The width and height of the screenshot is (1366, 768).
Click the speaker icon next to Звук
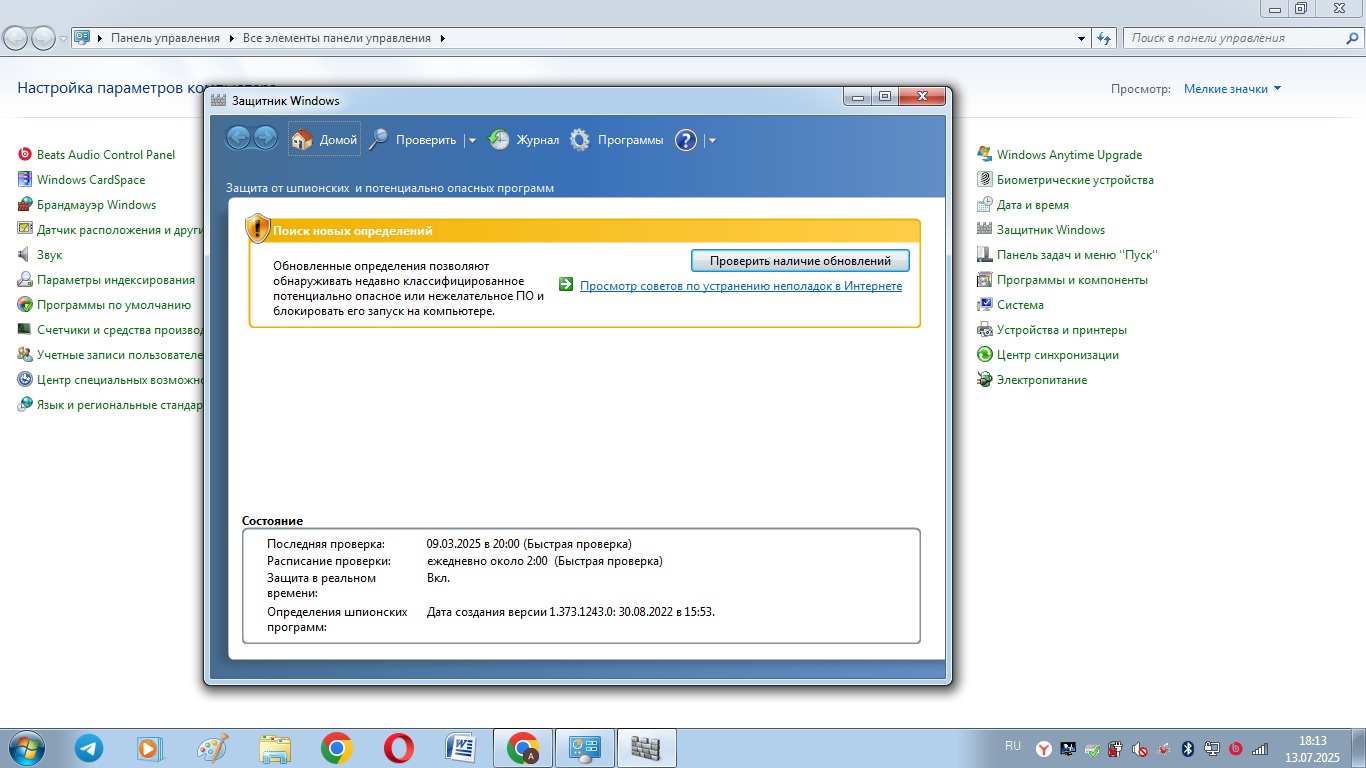coord(25,254)
